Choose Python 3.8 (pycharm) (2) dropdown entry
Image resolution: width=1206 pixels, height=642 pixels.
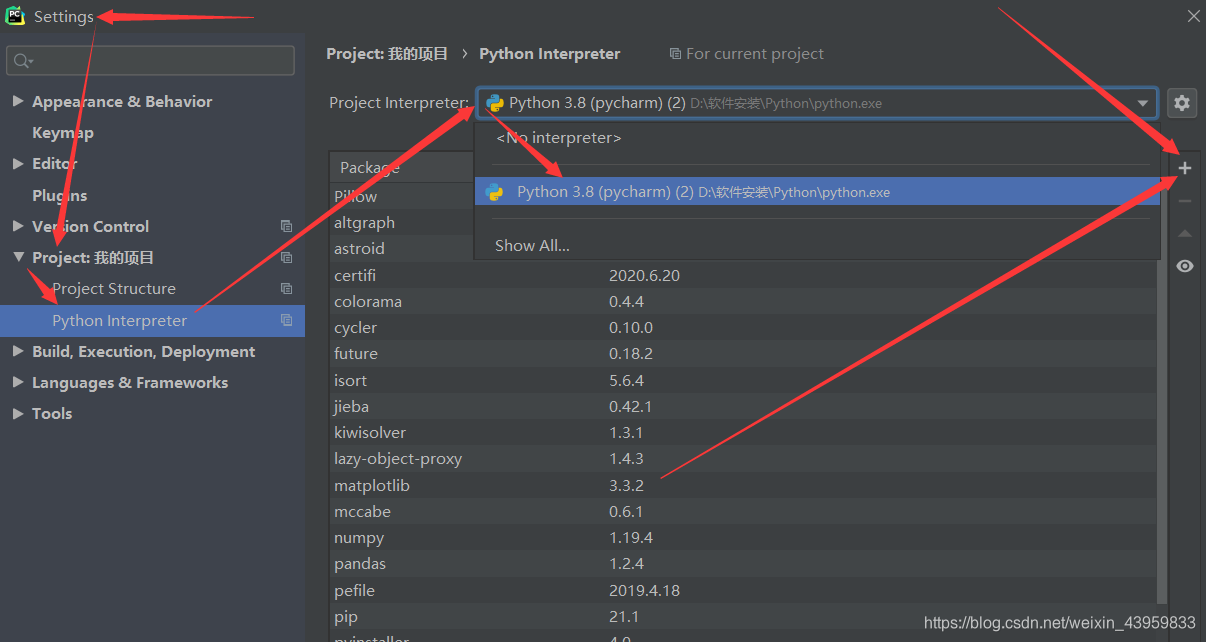click(x=817, y=192)
